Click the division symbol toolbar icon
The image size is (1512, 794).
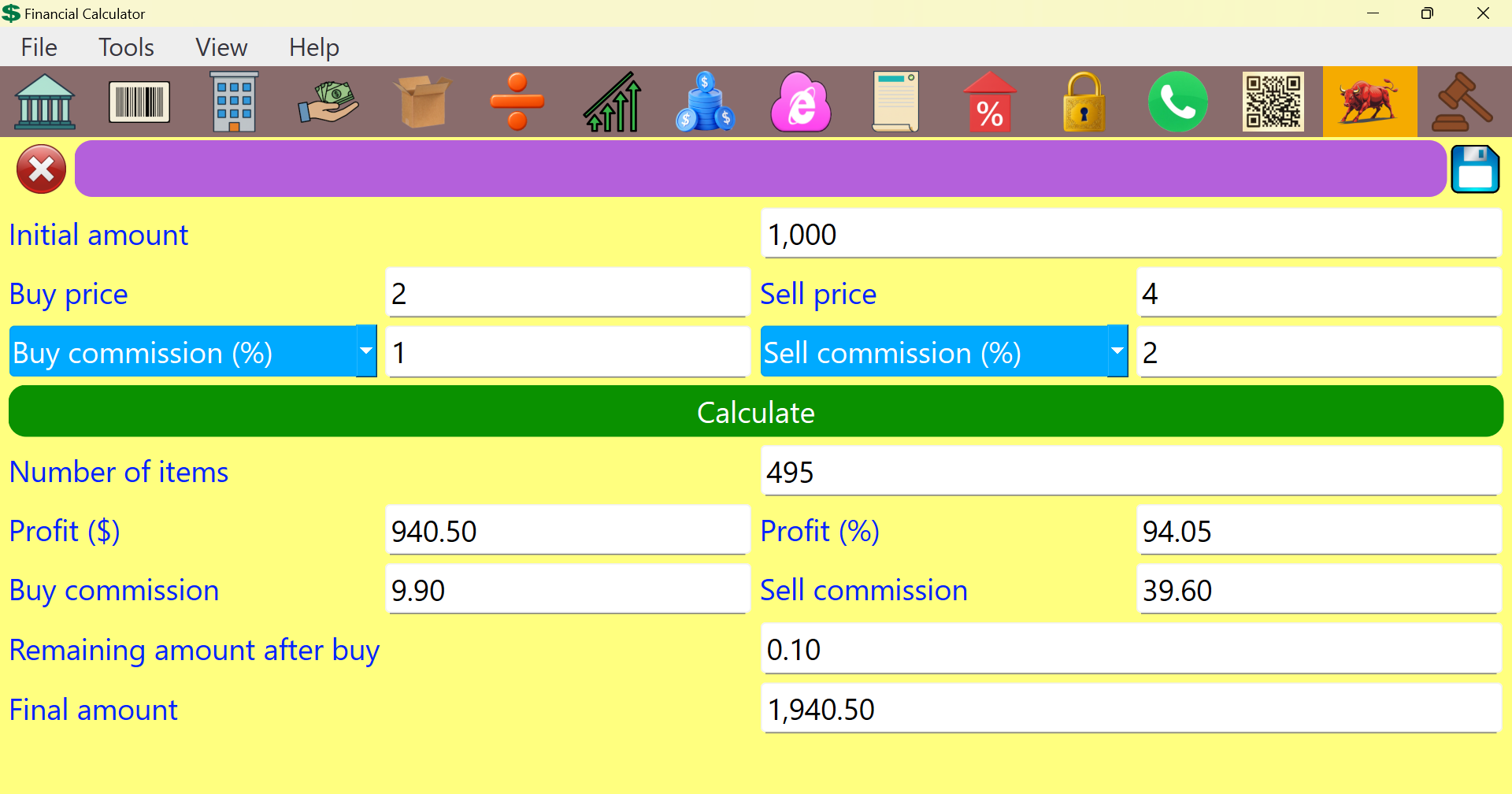coord(517,102)
